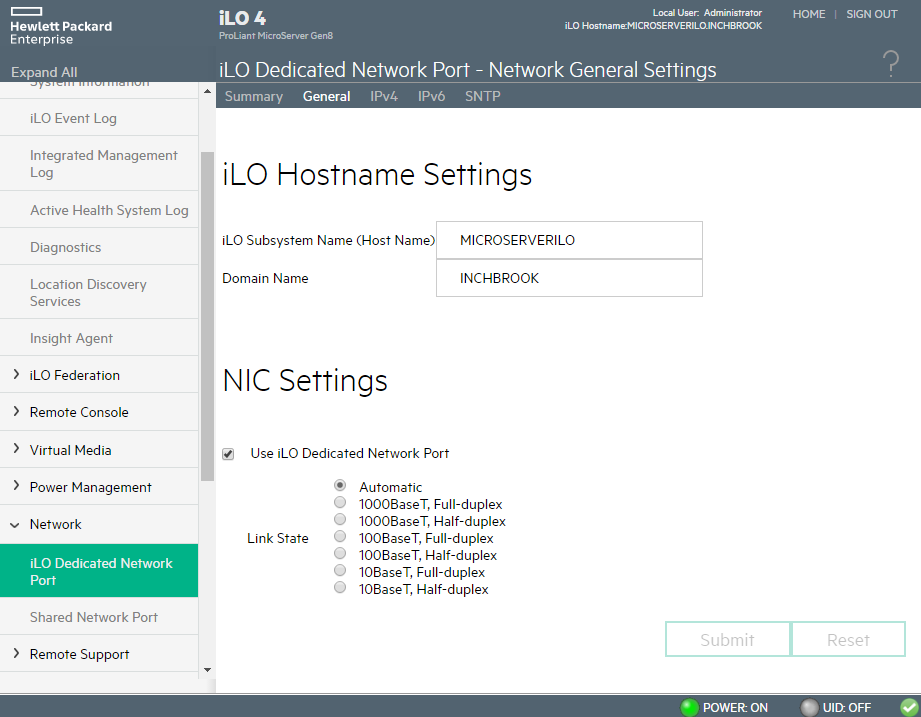
Task: Collapse the Network menu chevron
Action: (15, 525)
